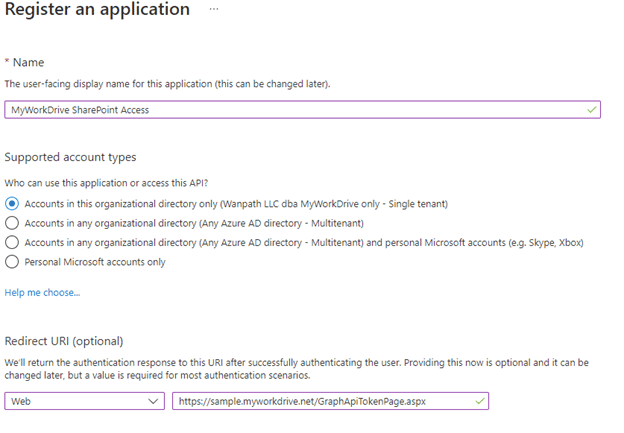624x433 pixels.
Task: Choose Multitenant and personal Microsoft accounts option
Action: pyautogui.click(x=12, y=242)
